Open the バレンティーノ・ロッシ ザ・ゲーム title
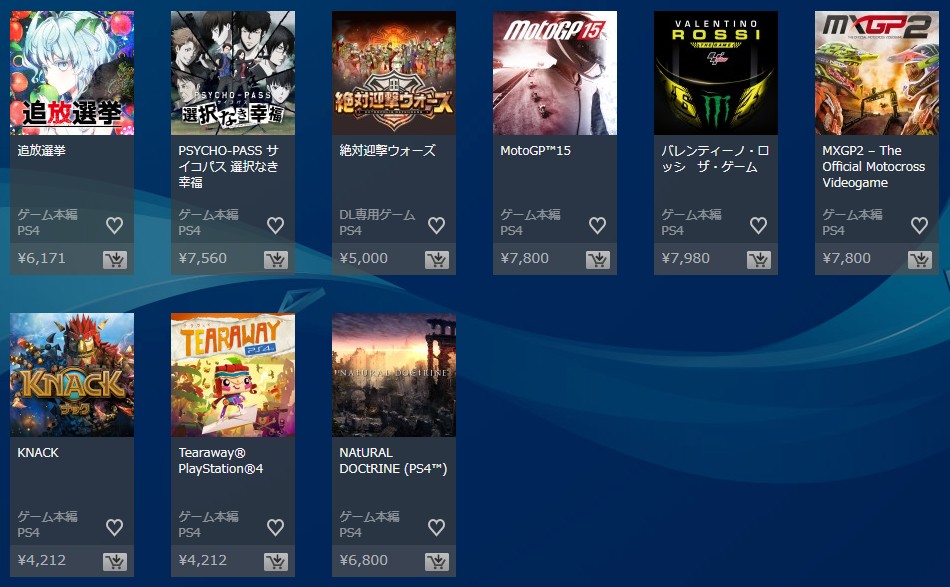This screenshot has width=950, height=587. tap(715, 159)
